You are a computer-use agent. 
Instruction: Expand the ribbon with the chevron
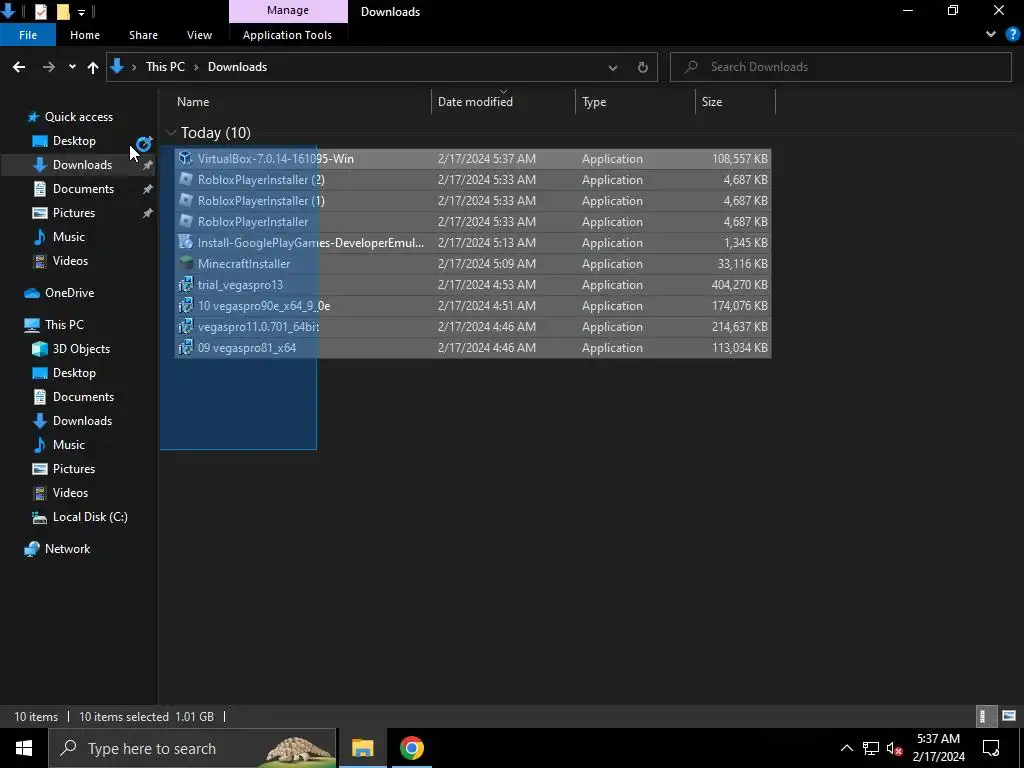click(991, 35)
